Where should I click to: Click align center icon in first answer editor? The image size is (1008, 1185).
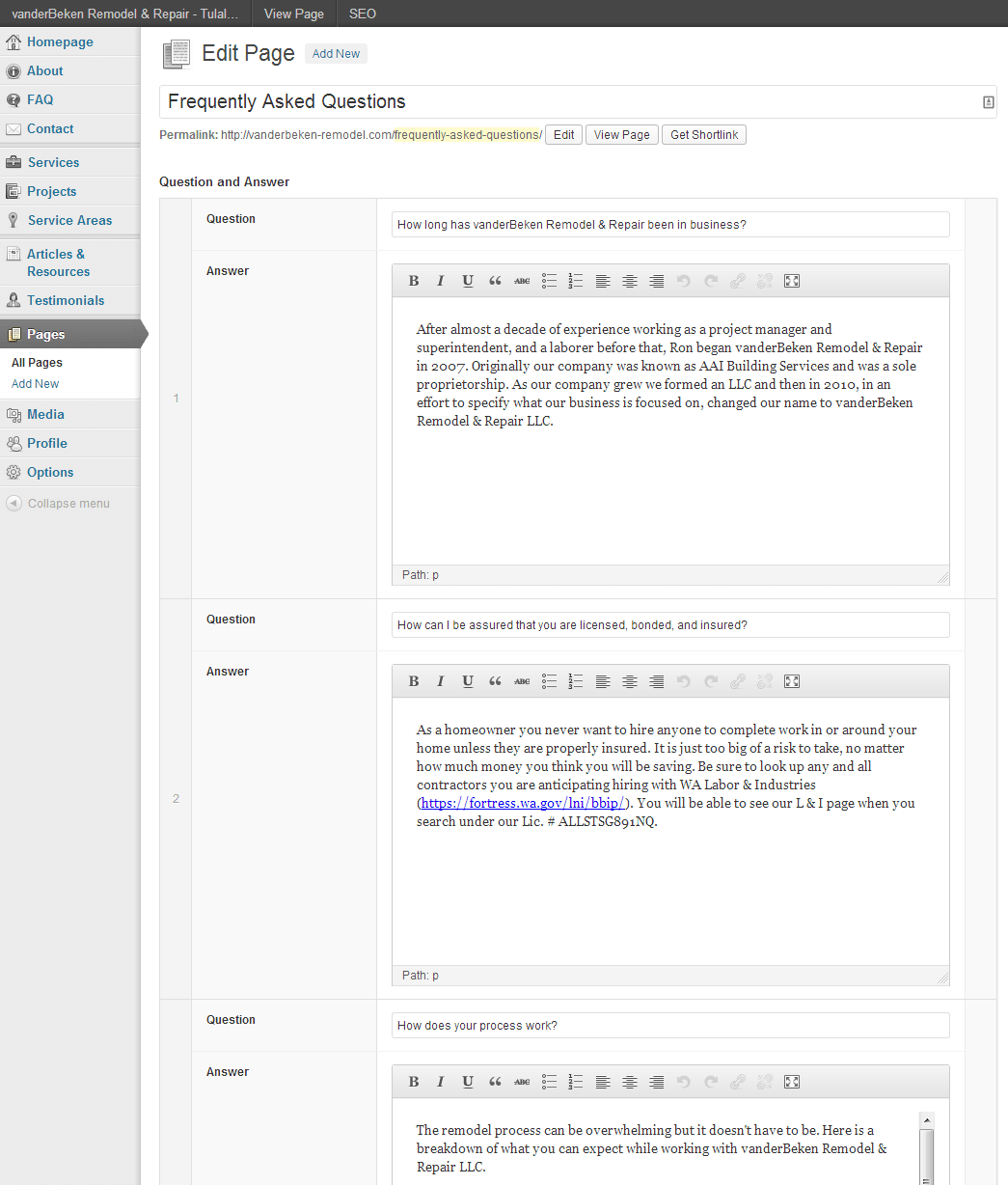tap(630, 281)
